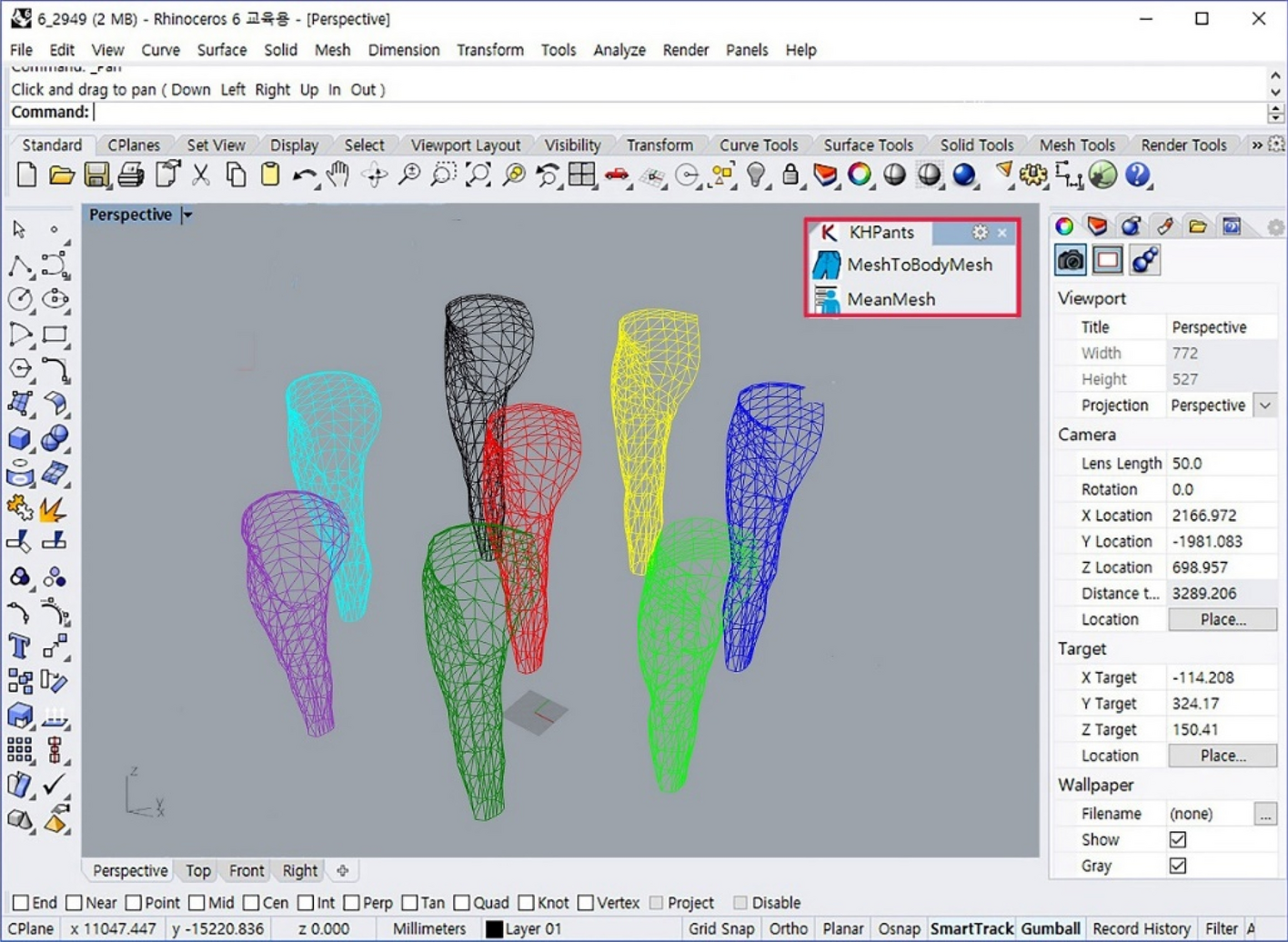The height and width of the screenshot is (942, 1288).
Task: Toggle Grid Snap in status bar
Action: click(x=721, y=929)
